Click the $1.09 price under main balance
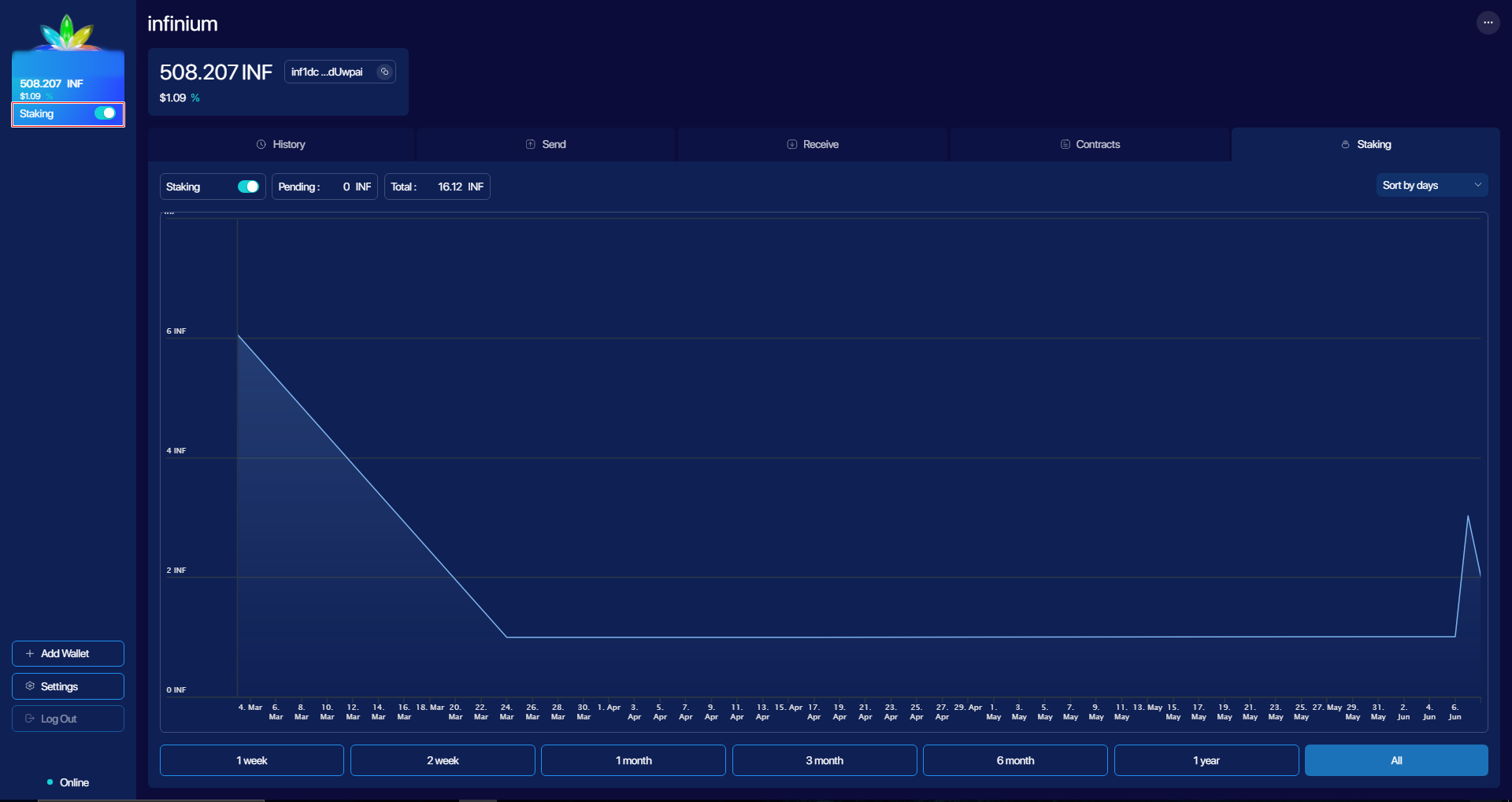 point(172,98)
